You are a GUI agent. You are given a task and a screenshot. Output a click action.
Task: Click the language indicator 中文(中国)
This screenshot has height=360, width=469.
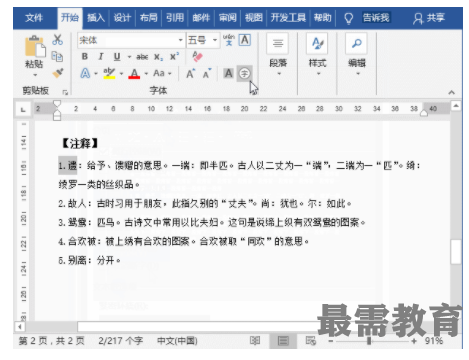177,341
